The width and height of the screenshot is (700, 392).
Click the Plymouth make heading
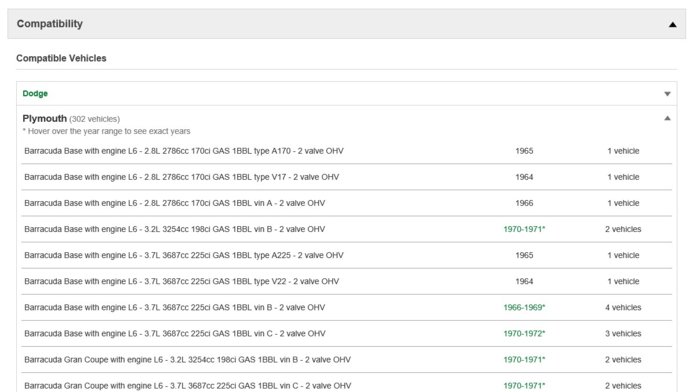pos(44,118)
